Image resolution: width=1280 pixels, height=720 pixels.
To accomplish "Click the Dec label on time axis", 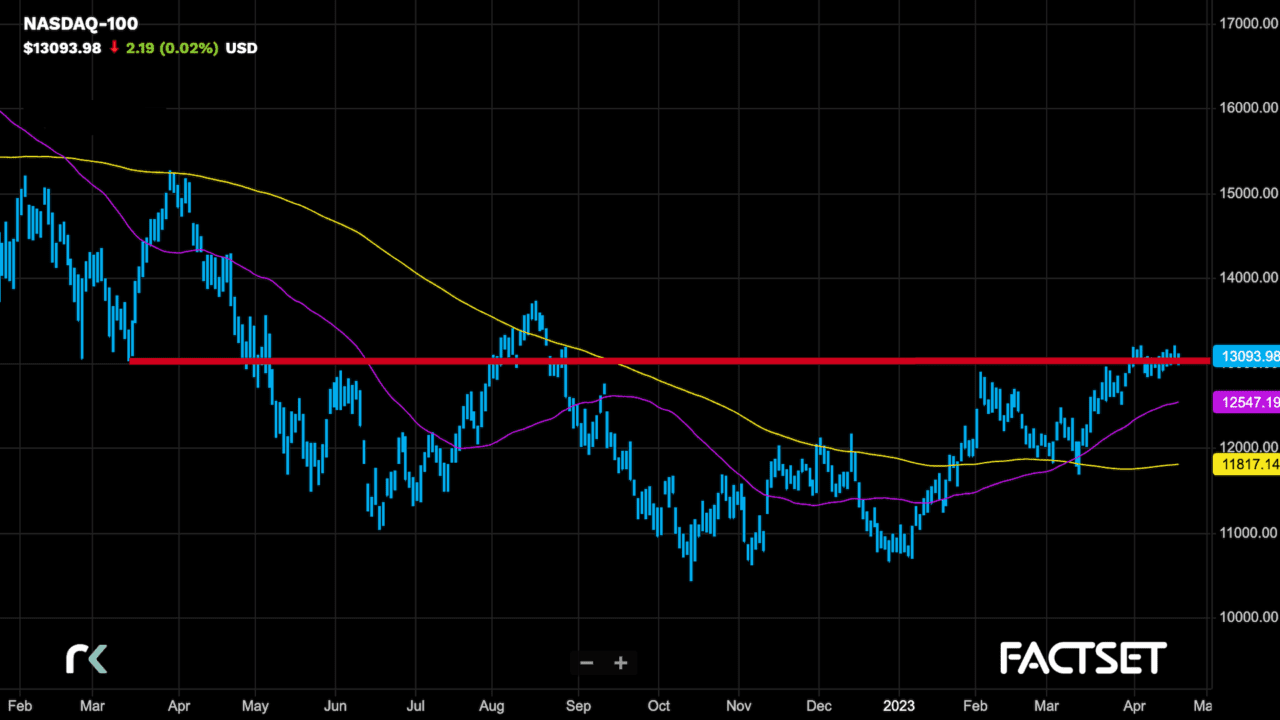I will tap(818, 703).
